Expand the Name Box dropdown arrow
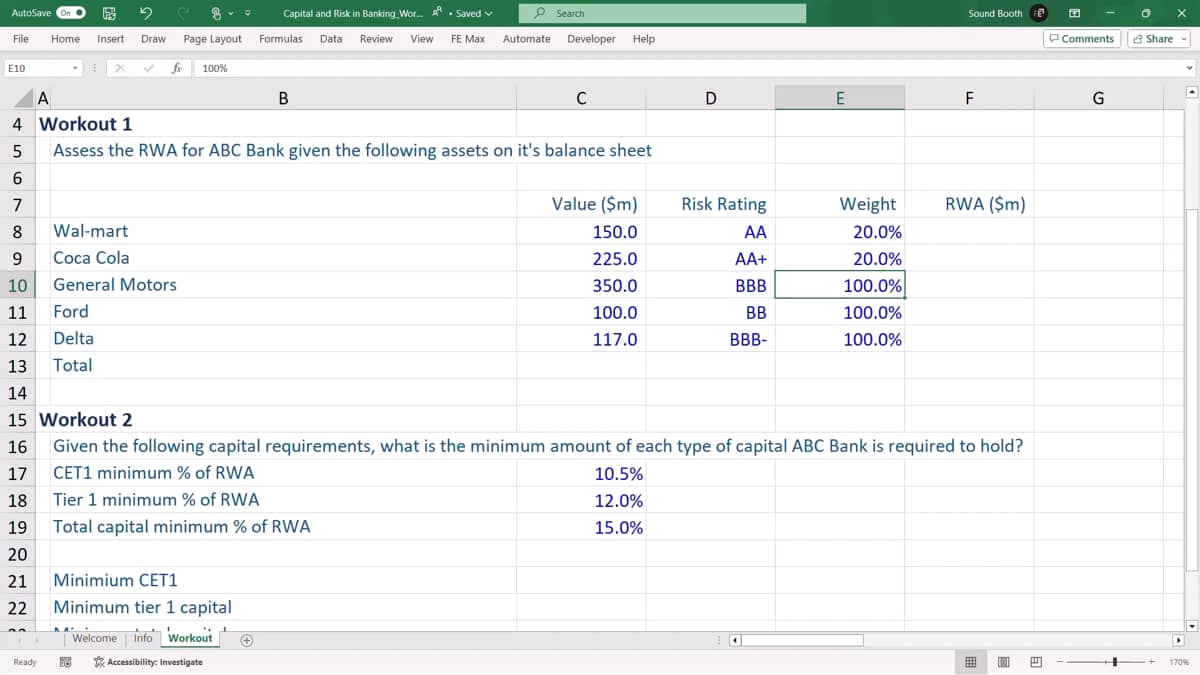Viewport: 1200px width, 675px height. tap(76, 68)
